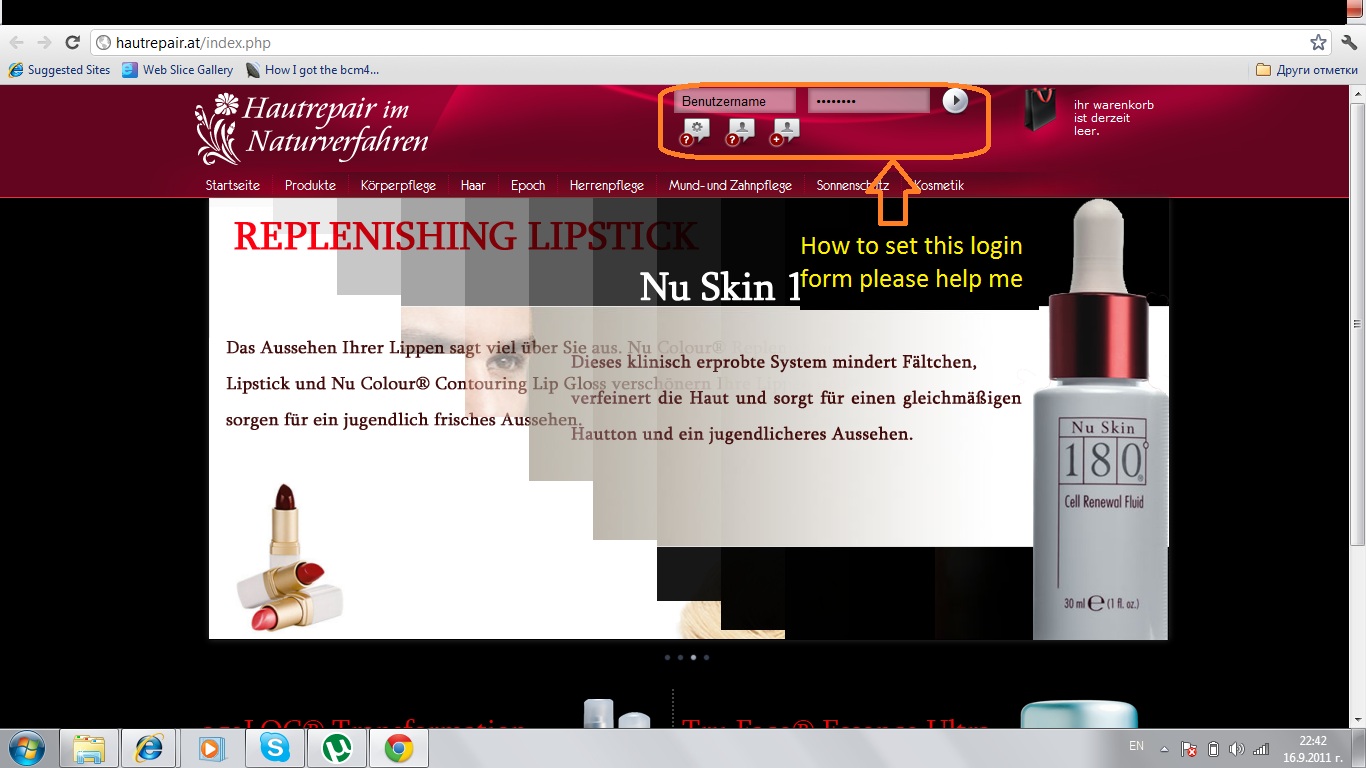Open Chrome wrench settings menu
Screen dimensions: 1366x768
[1349, 43]
